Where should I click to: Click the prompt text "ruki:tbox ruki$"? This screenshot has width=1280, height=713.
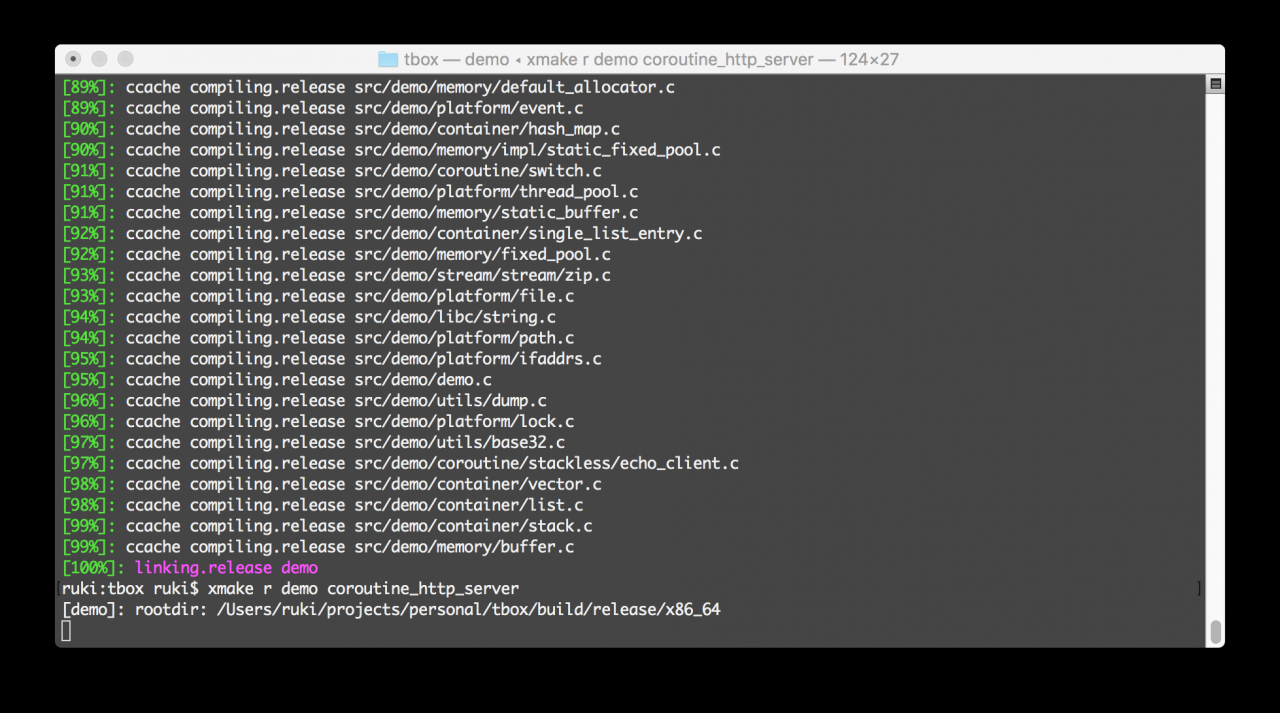point(130,589)
